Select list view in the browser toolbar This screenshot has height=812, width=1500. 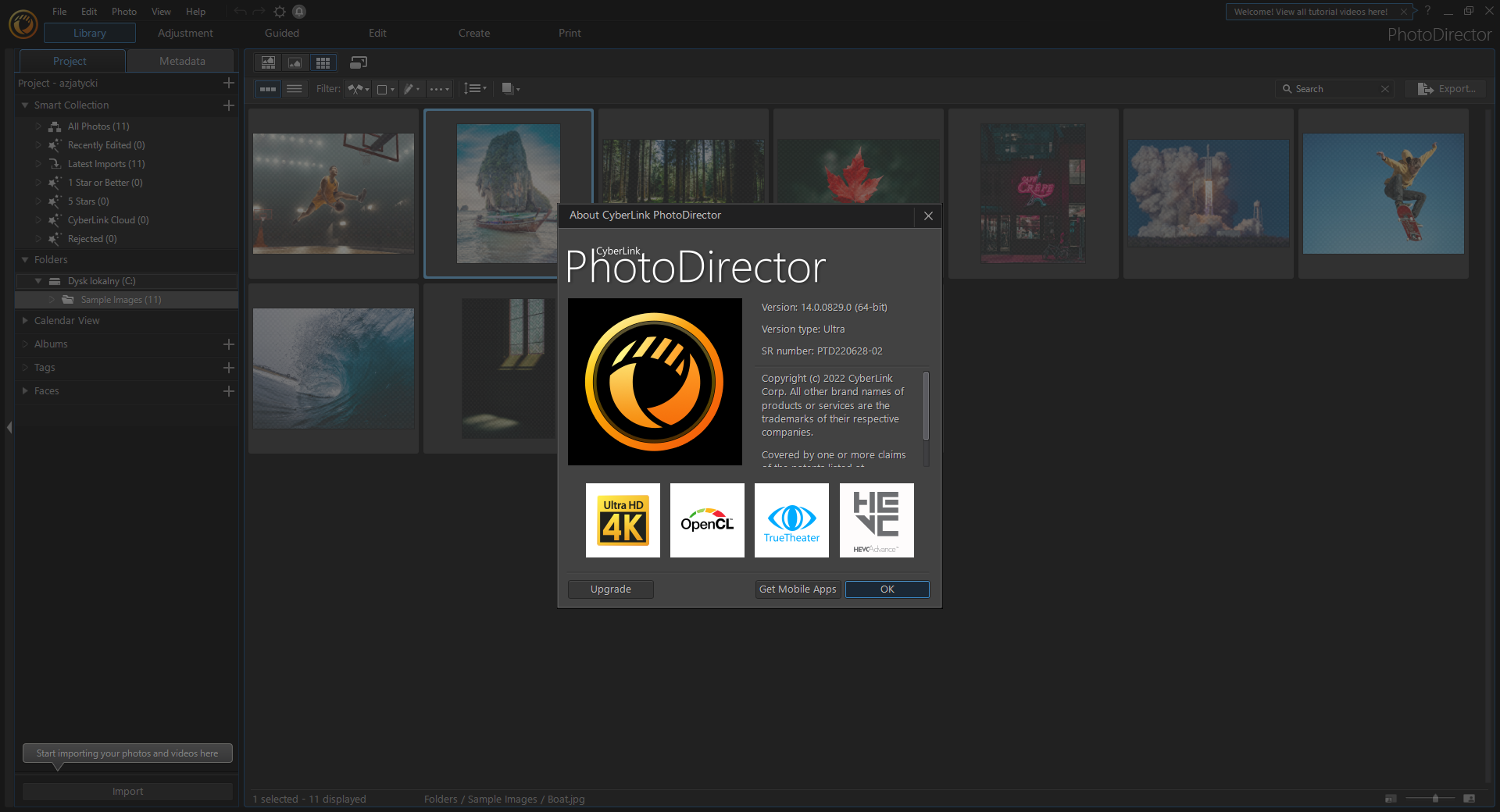(x=295, y=89)
